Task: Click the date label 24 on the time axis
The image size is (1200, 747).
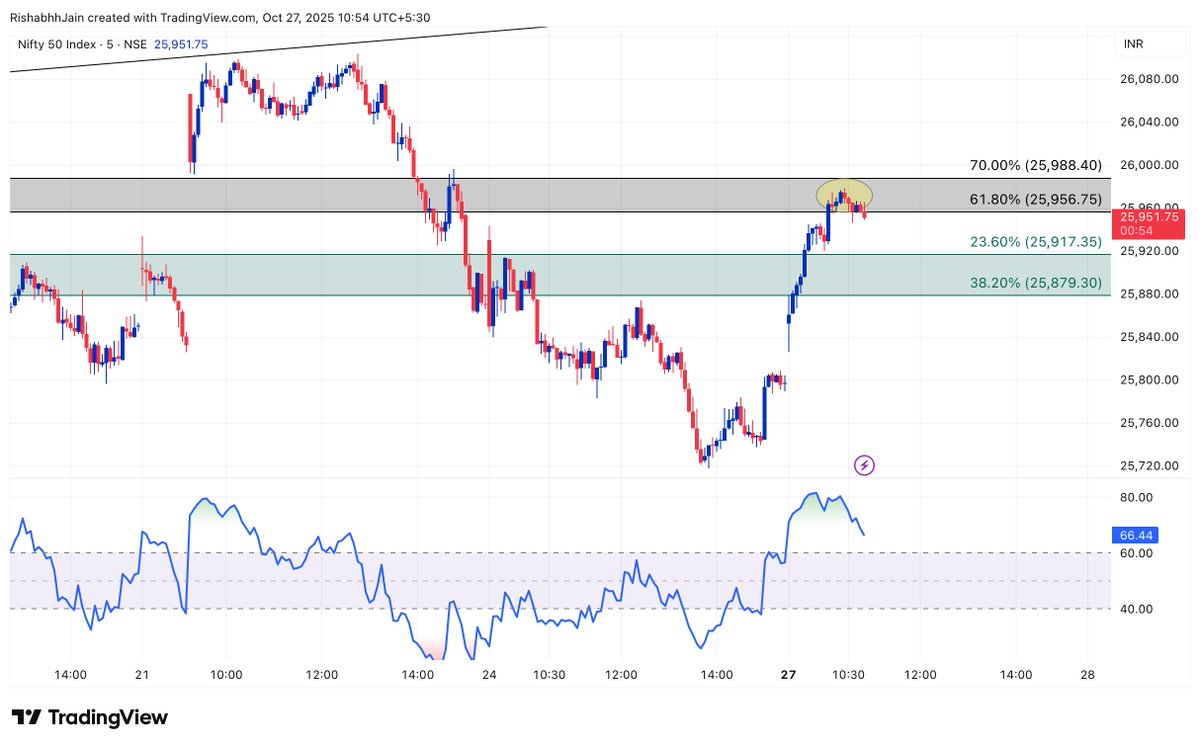Action: coord(489,675)
